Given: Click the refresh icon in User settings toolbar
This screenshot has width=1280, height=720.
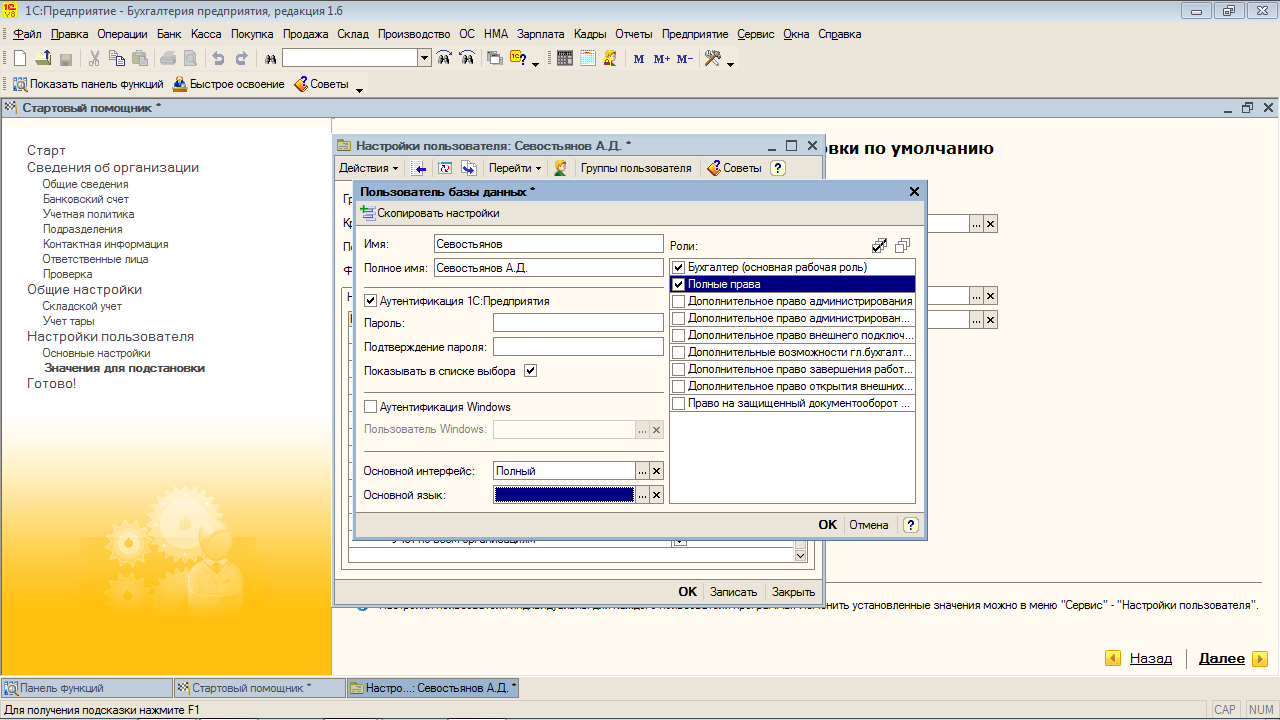Looking at the screenshot, I should point(445,168).
